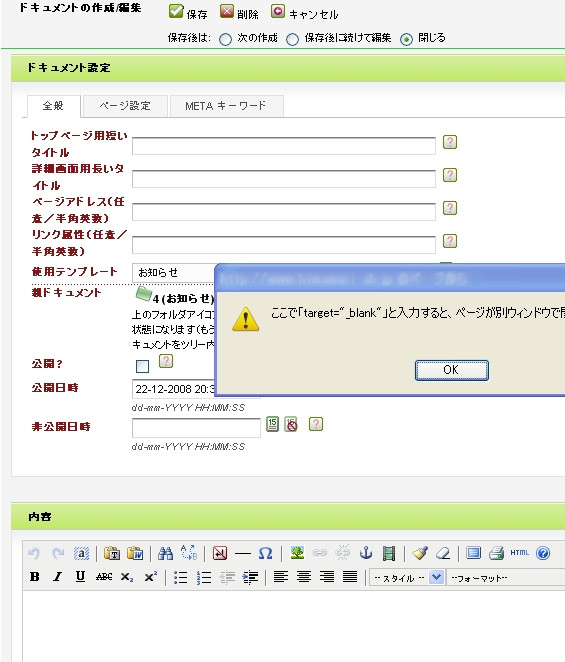Click the 詳細画面用長いタイトル input field
Screen dimensions: 565x662
tap(284, 179)
